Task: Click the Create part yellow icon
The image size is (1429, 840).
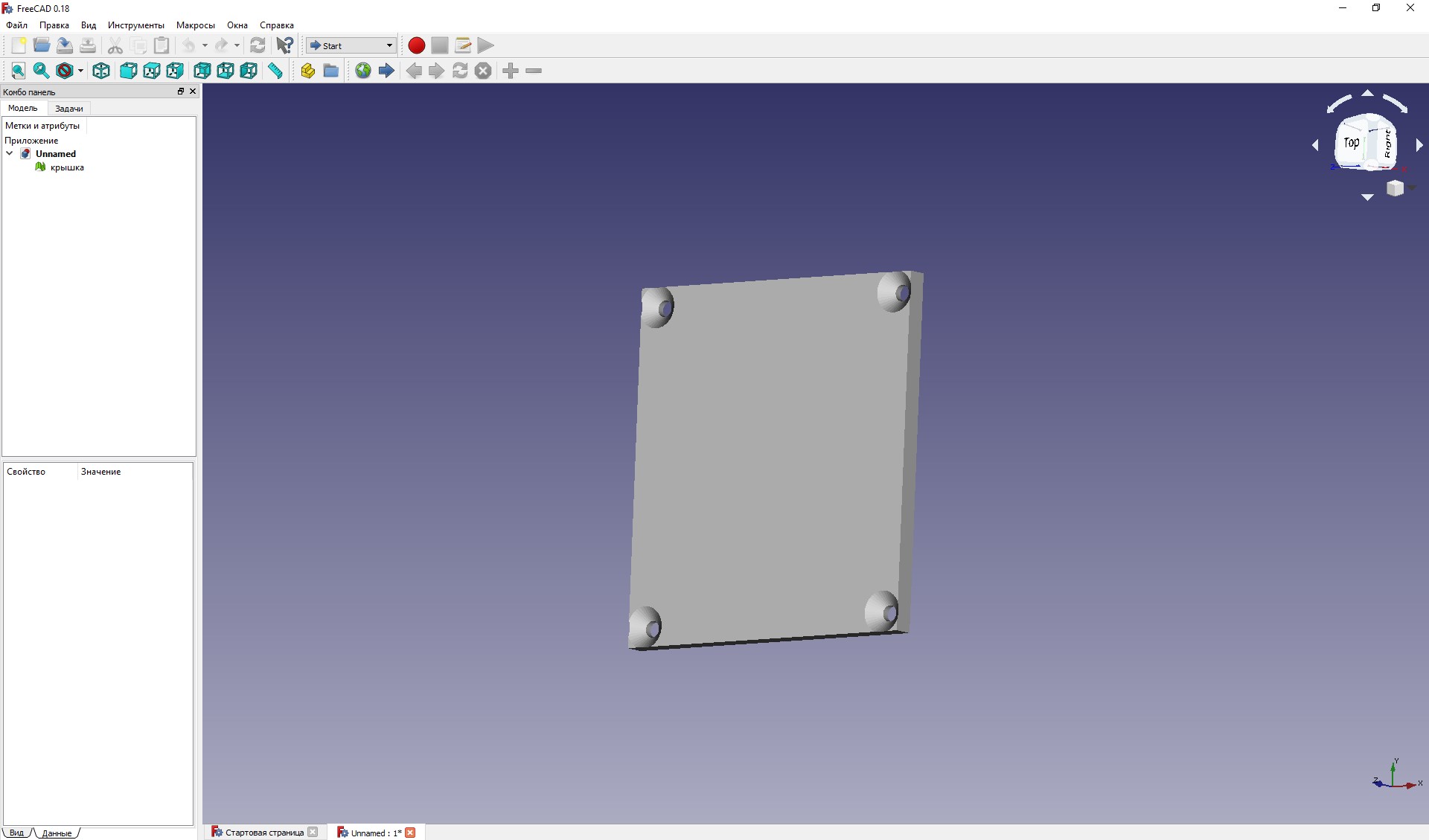Action: 307,71
